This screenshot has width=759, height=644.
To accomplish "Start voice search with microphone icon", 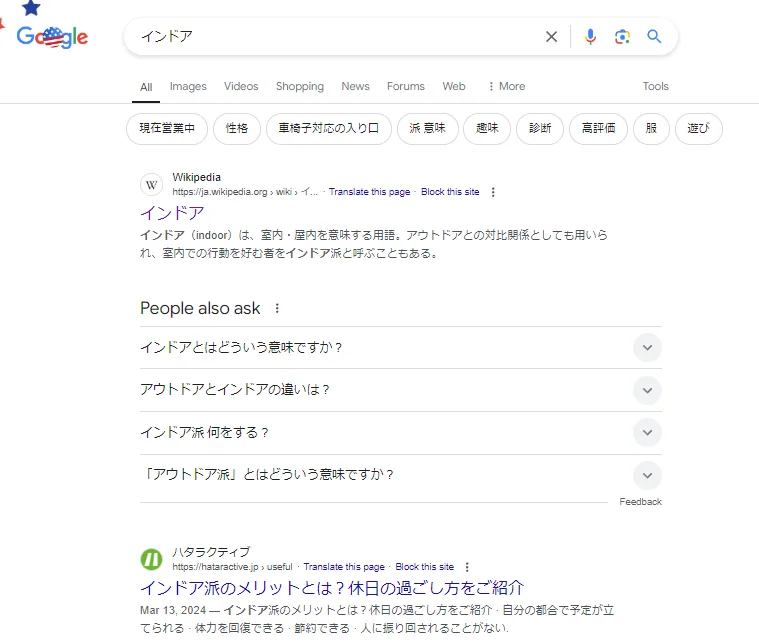I will pos(590,37).
